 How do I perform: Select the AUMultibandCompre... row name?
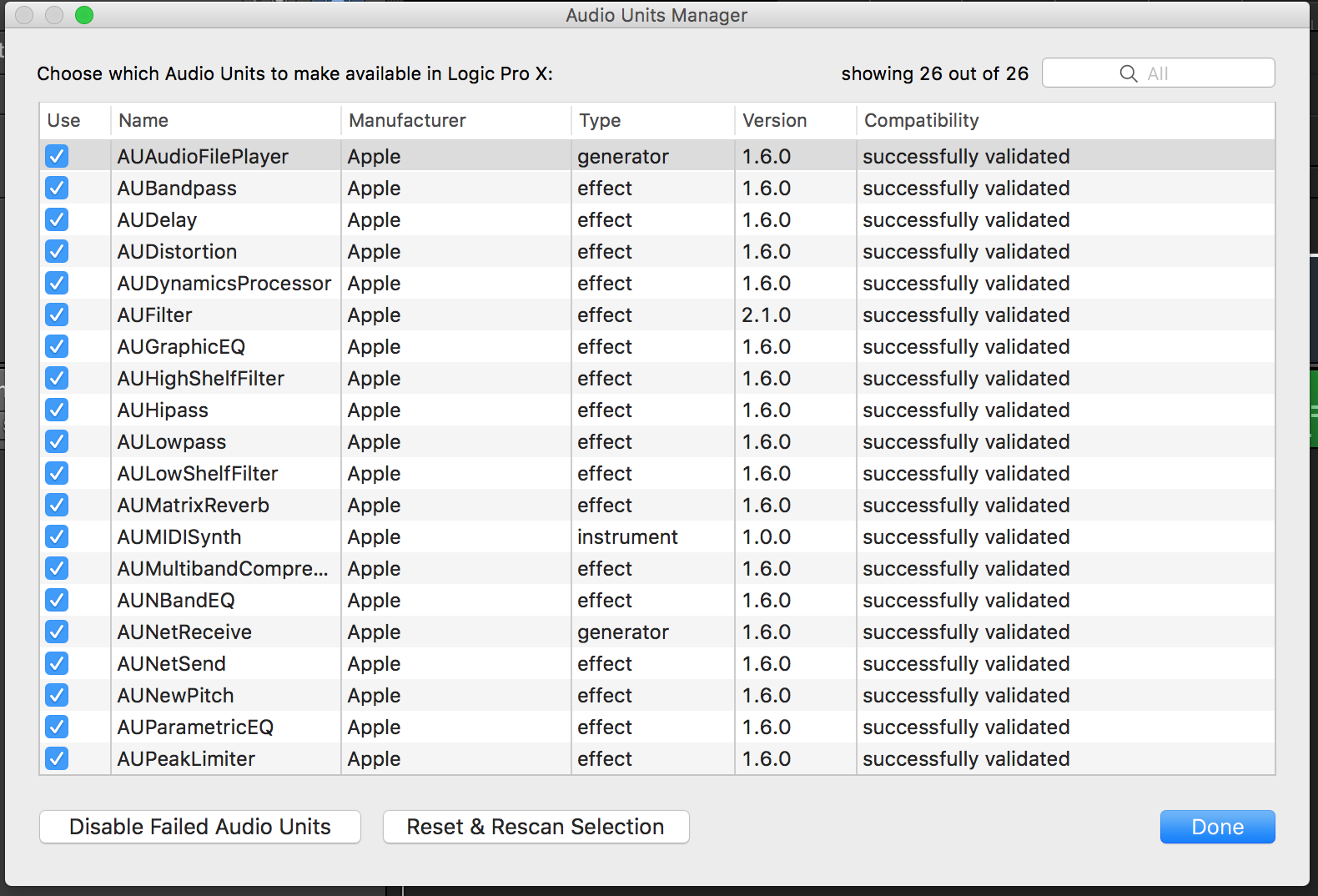tap(223, 569)
